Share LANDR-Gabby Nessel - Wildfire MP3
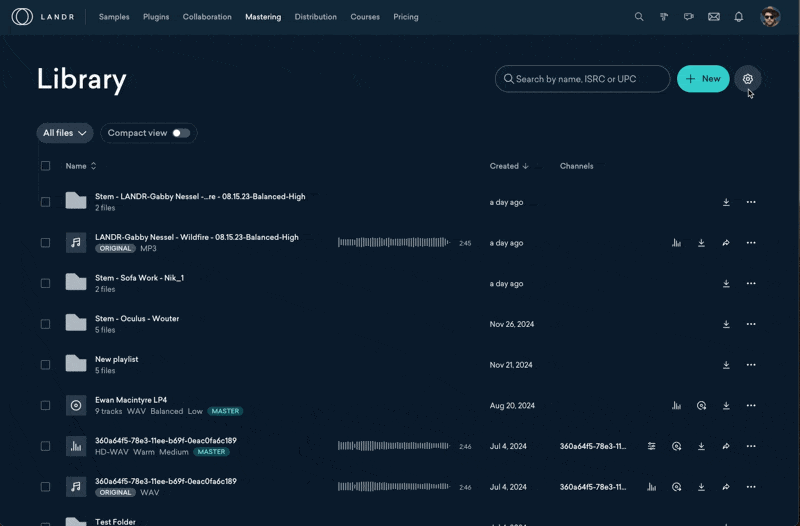The height and width of the screenshot is (526, 800). 726,243
